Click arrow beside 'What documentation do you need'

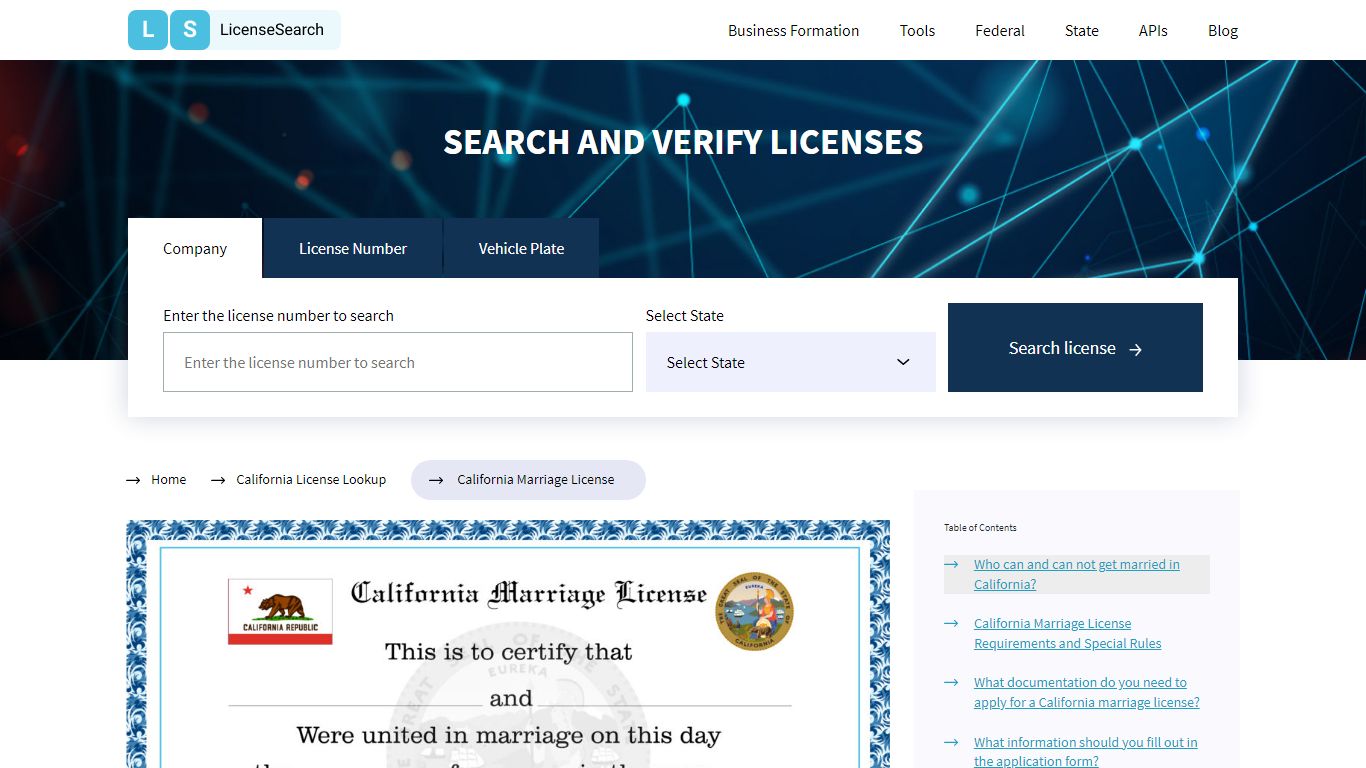[x=951, y=683]
